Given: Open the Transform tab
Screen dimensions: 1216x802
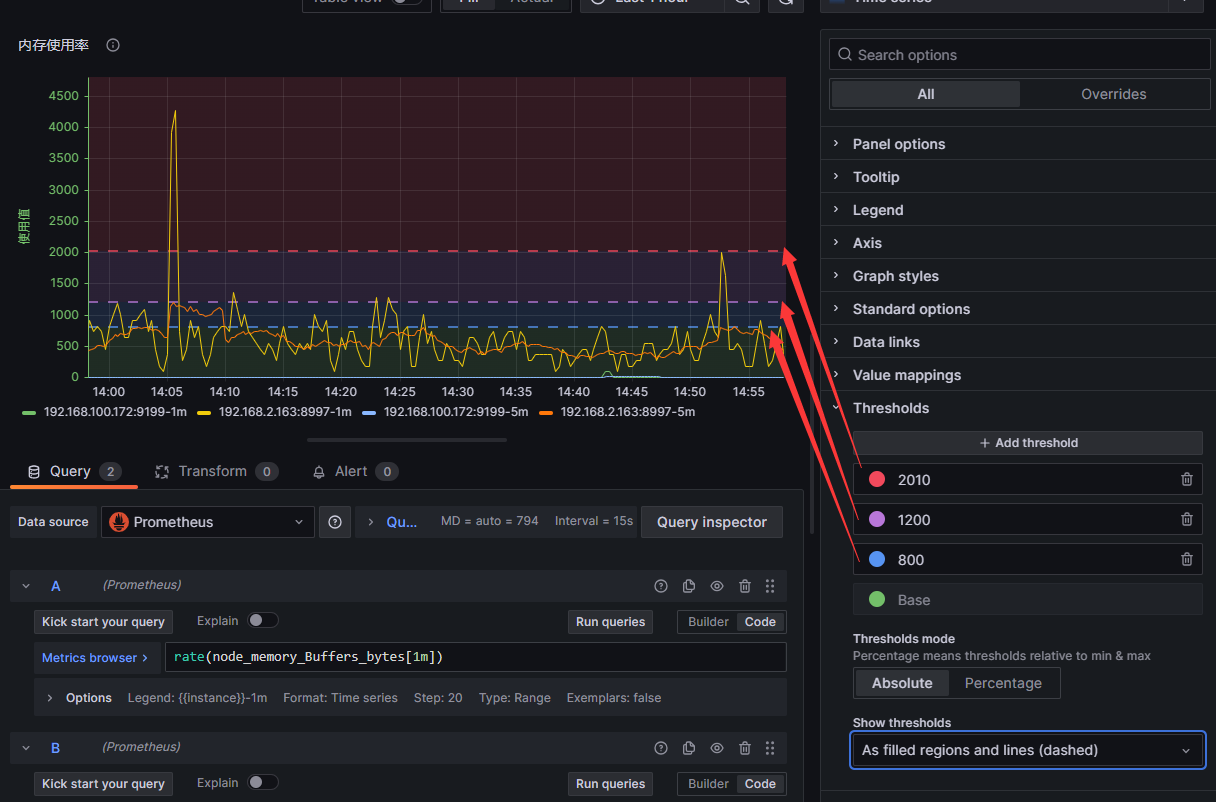Looking at the screenshot, I should pyautogui.click(x=216, y=471).
